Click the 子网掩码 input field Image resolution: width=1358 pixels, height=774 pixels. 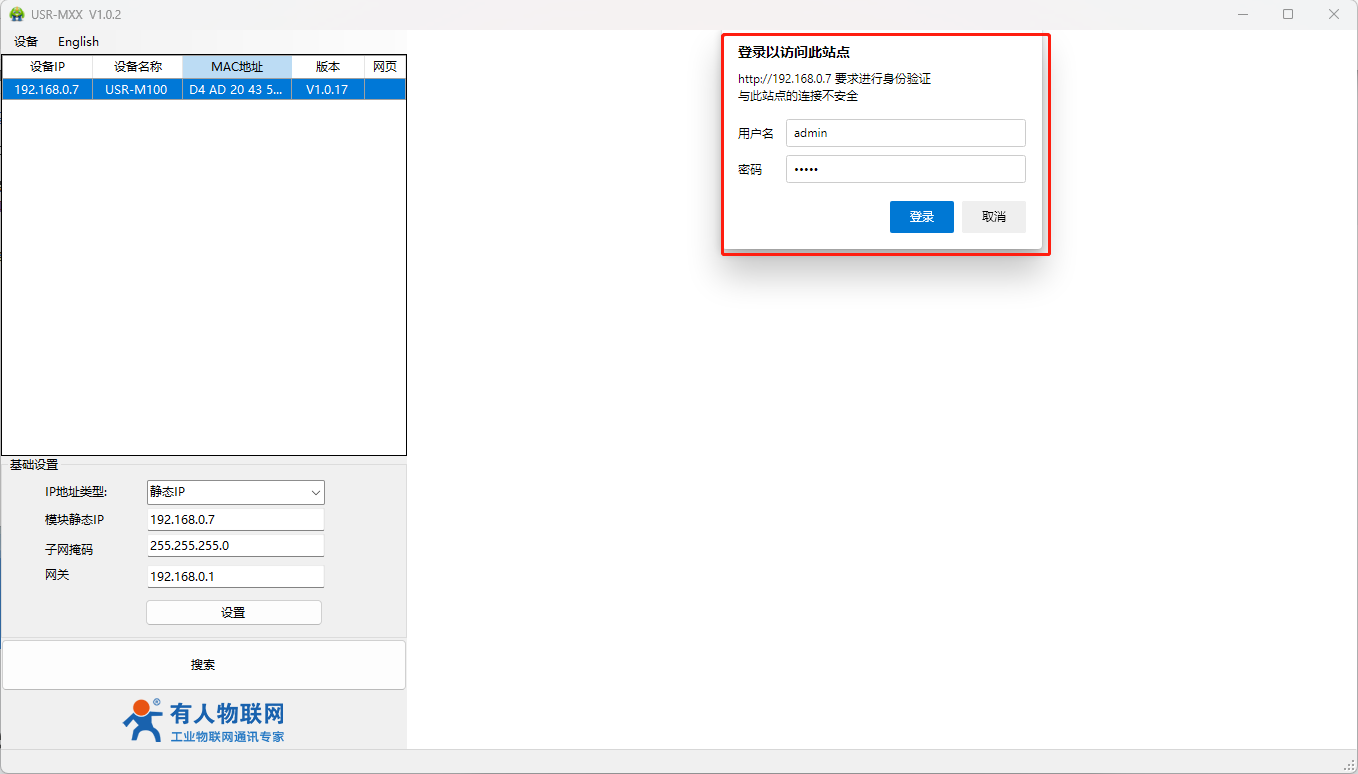(235, 546)
